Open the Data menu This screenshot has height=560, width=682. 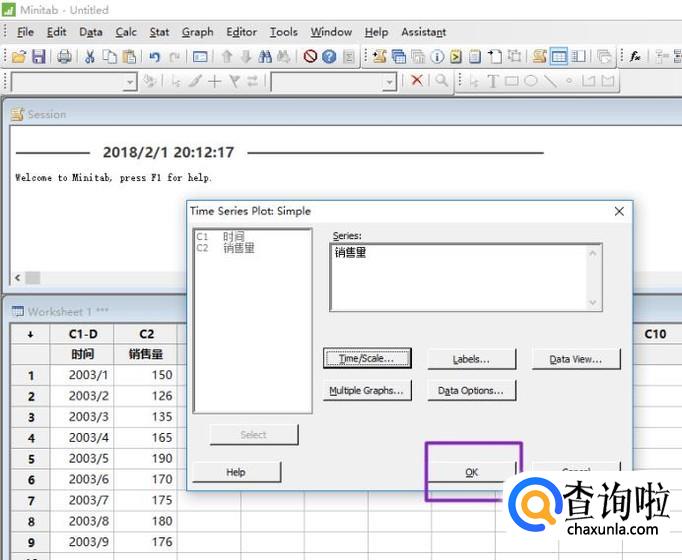(x=91, y=32)
